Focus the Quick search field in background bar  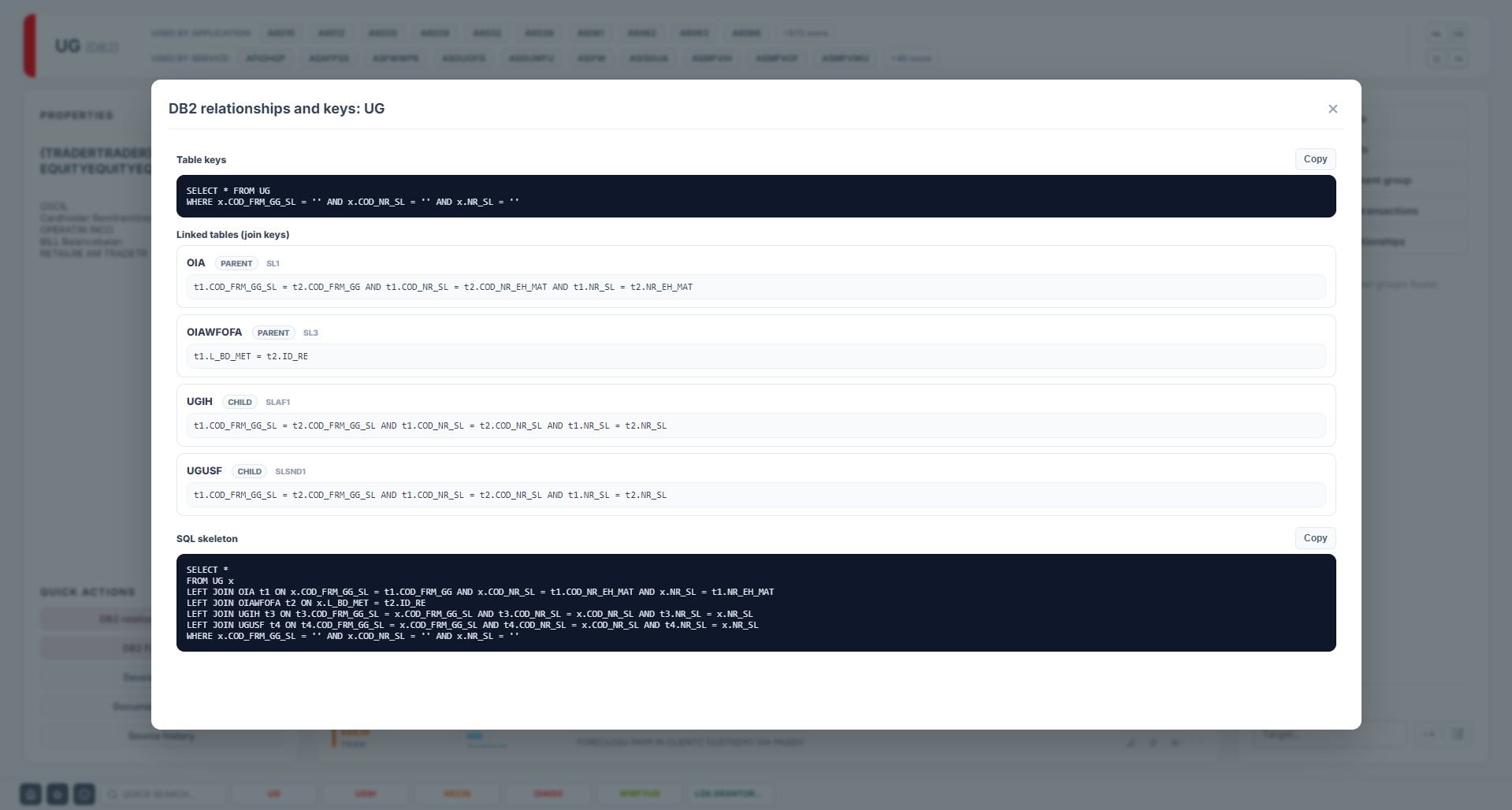tap(163, 793)
